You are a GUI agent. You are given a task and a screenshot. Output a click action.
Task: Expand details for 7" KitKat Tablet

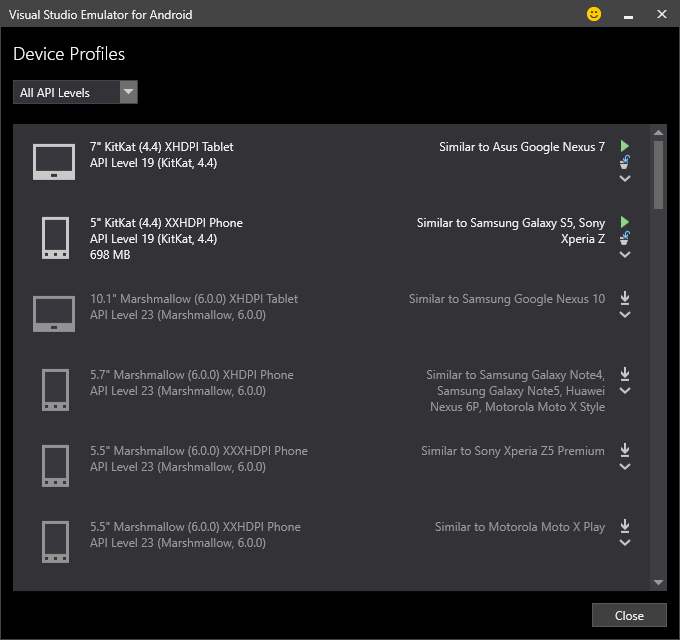(625, 179)
